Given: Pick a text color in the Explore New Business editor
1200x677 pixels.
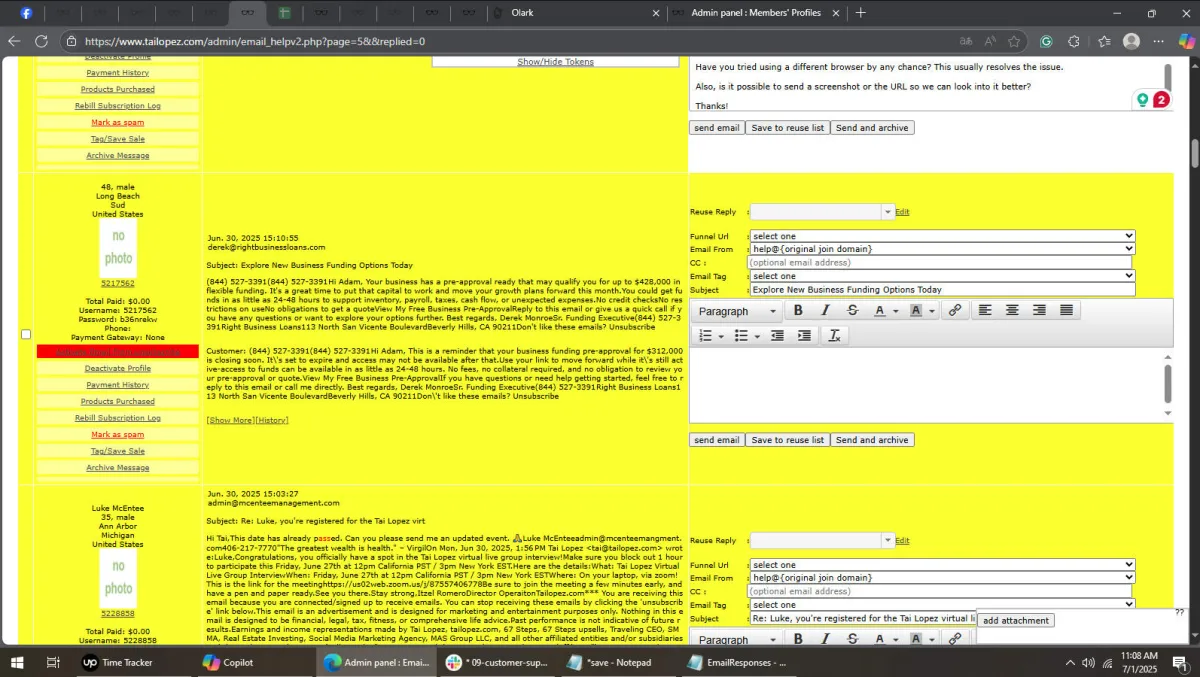Looking at the screenshot, I should coord(879,311).
